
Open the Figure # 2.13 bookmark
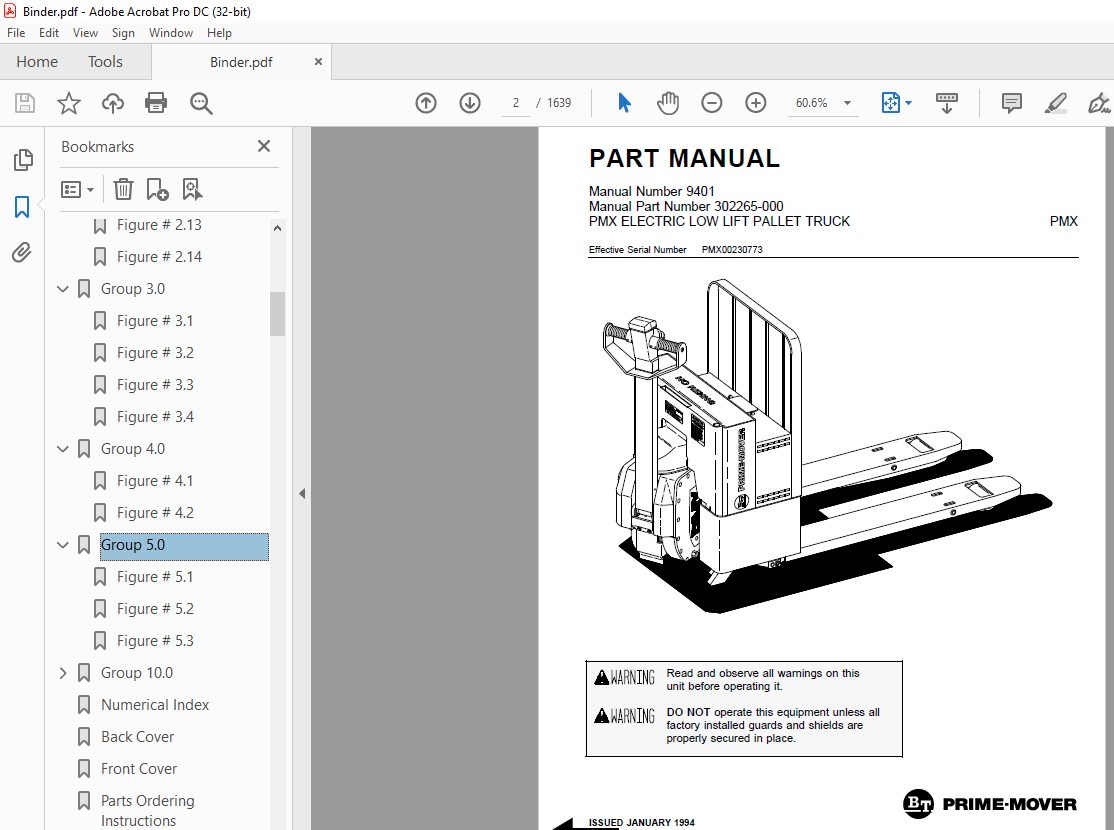[159, 225]
